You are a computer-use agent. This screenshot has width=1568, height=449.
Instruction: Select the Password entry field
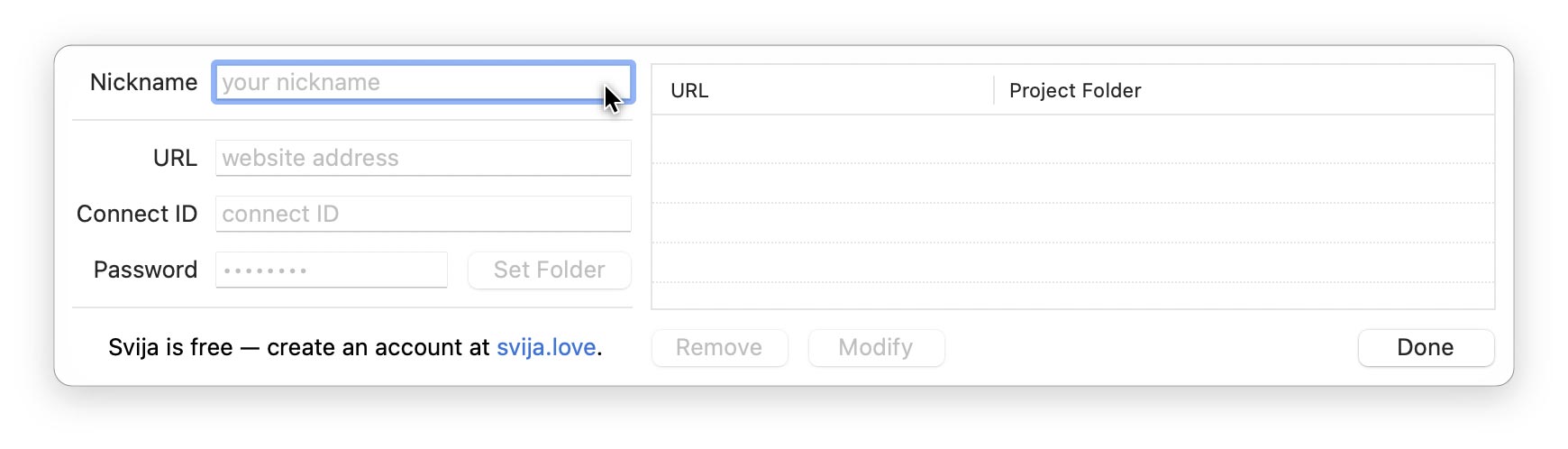[x=331, y=270]
